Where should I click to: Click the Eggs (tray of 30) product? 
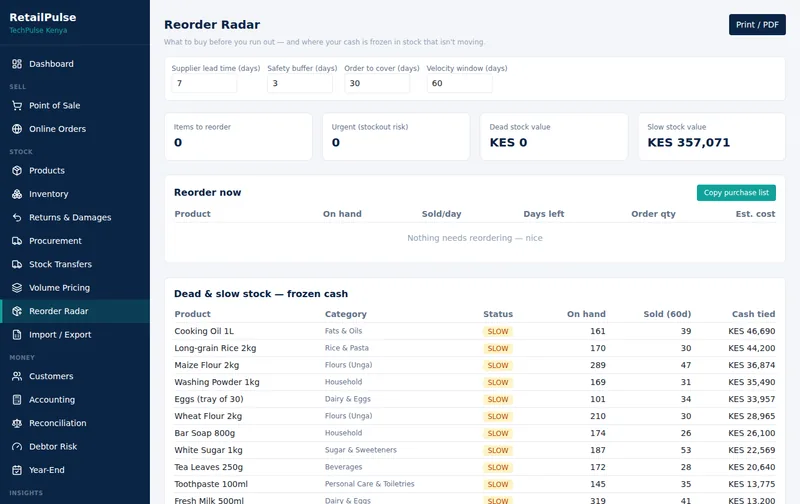tap(209, 399)
